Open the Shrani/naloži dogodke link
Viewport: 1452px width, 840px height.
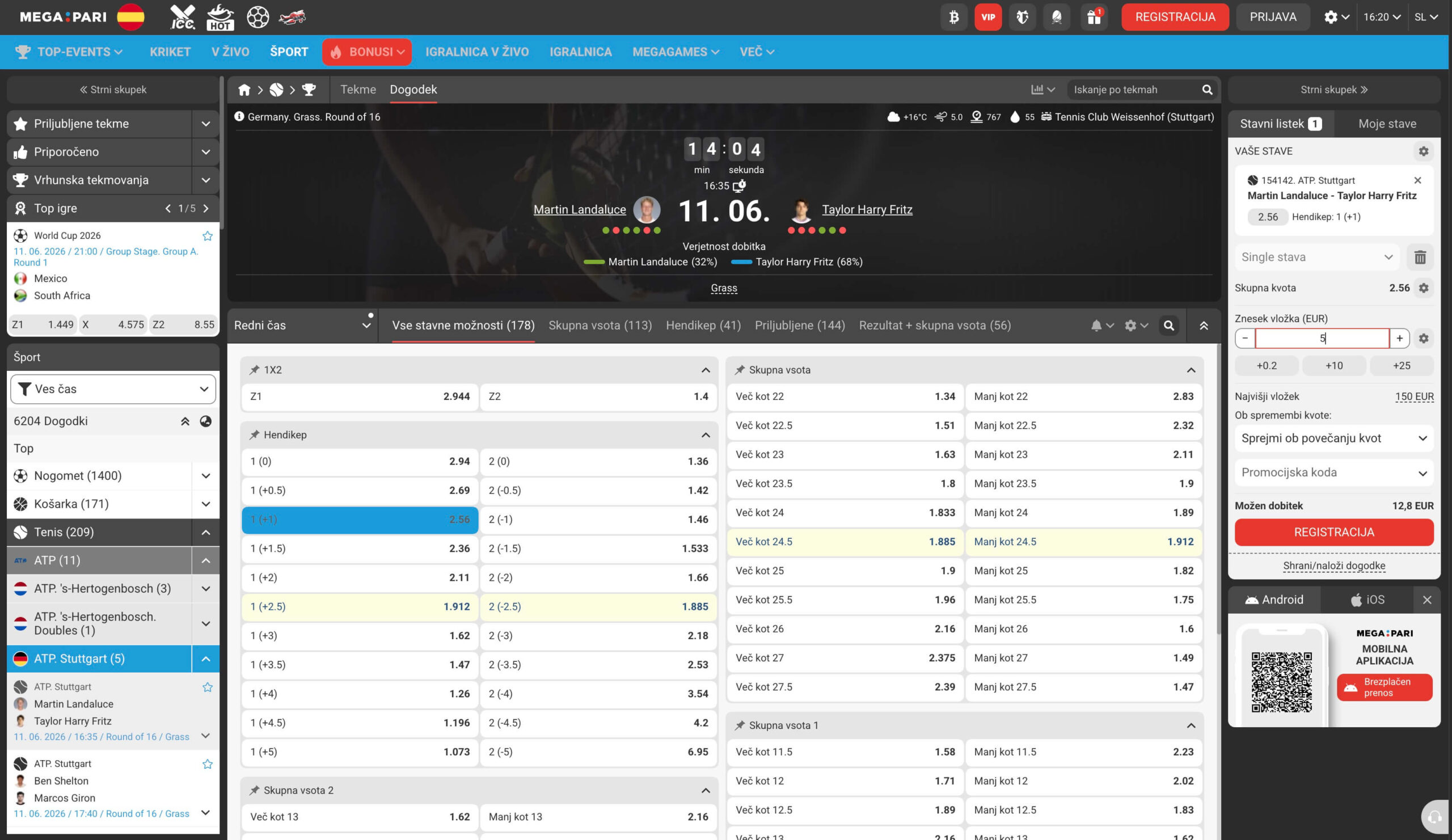point(1334,565)
